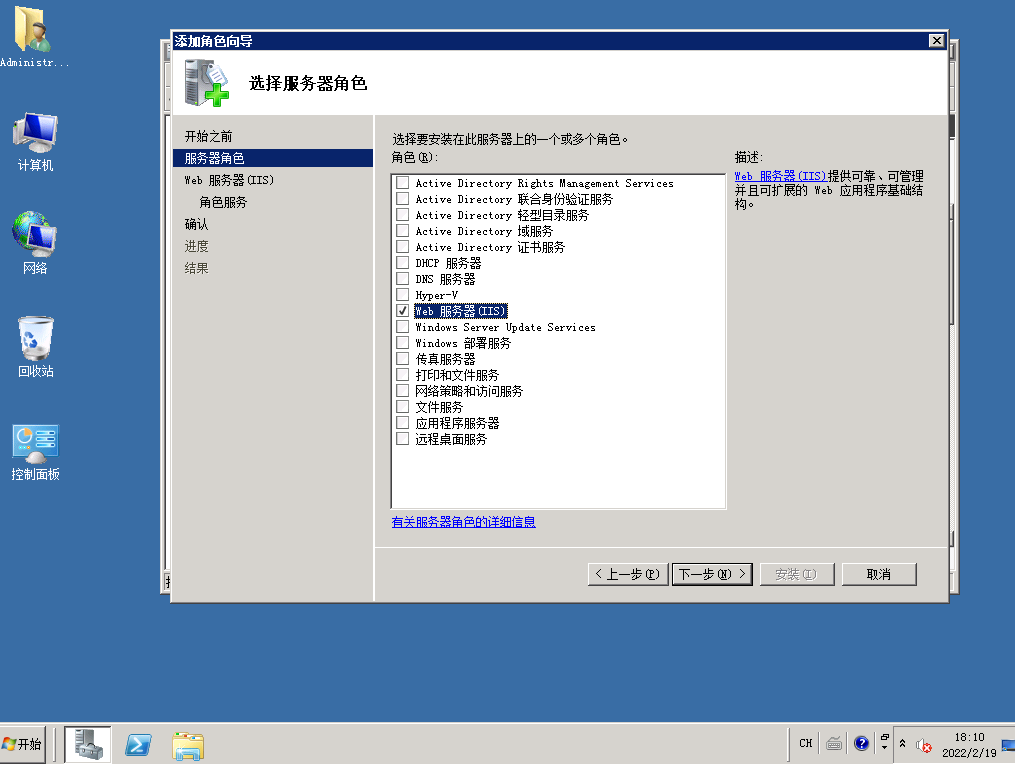
Task: Click the 开始 Start button
Action: 23,744
